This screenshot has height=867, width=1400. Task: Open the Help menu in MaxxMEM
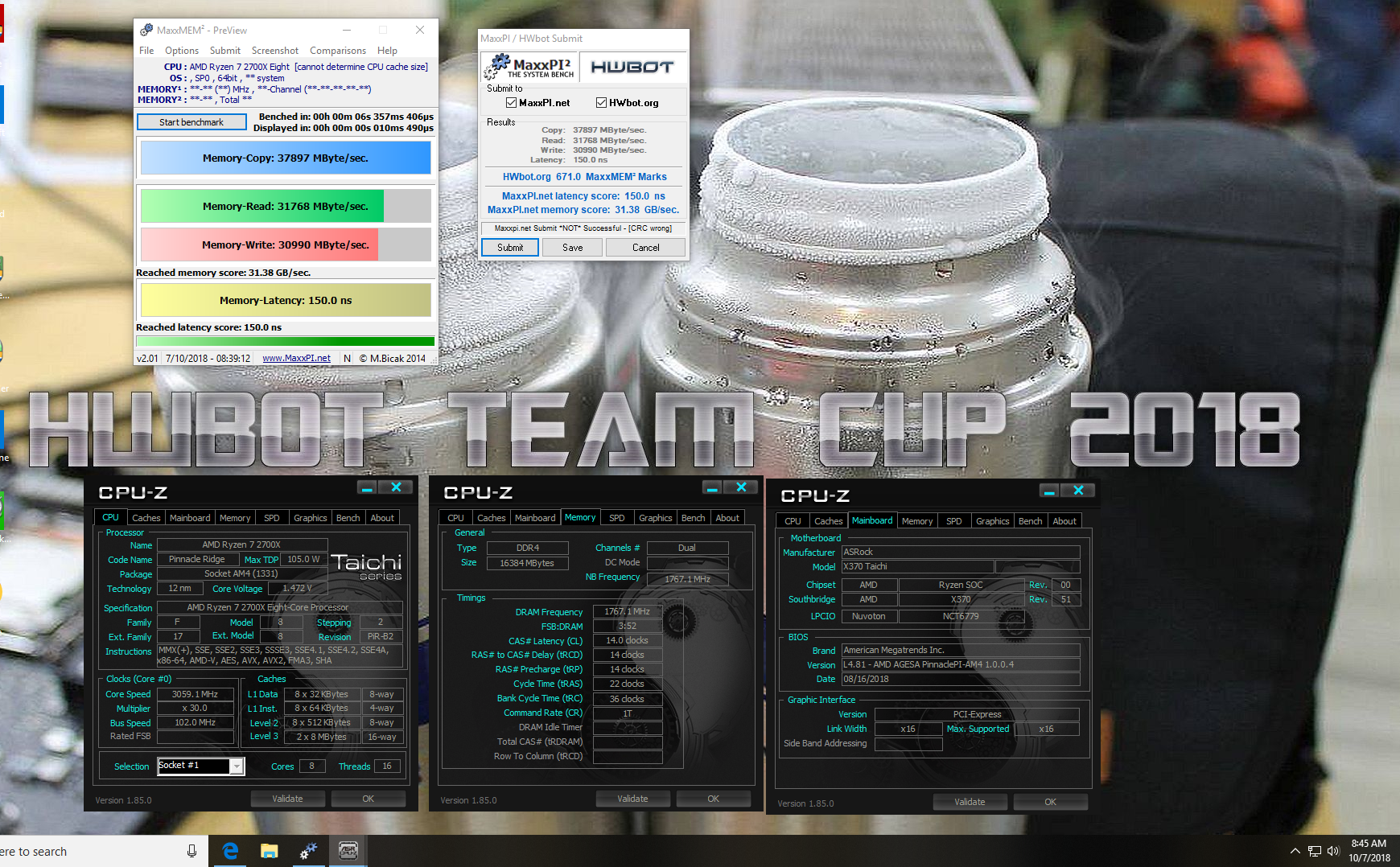[388, 51]
